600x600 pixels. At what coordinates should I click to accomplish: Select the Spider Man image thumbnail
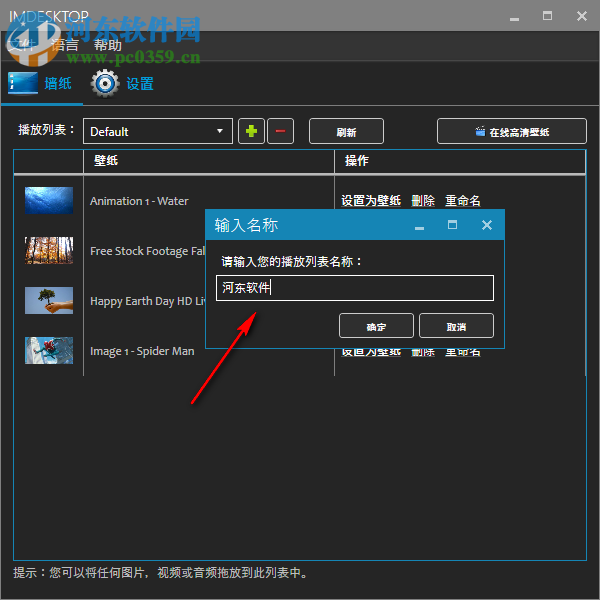49,351
